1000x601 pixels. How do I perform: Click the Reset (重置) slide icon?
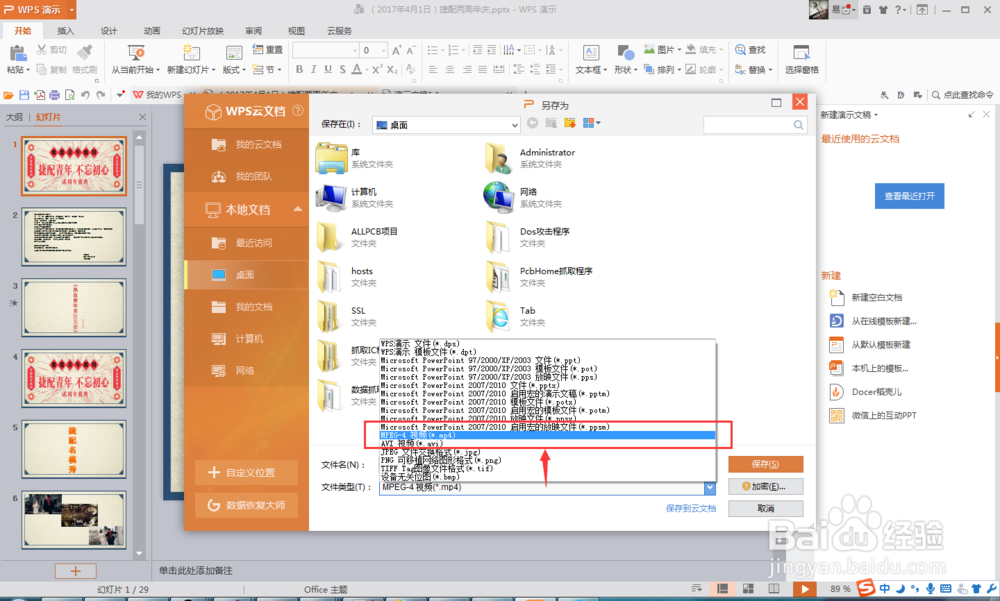coord(258,49)
